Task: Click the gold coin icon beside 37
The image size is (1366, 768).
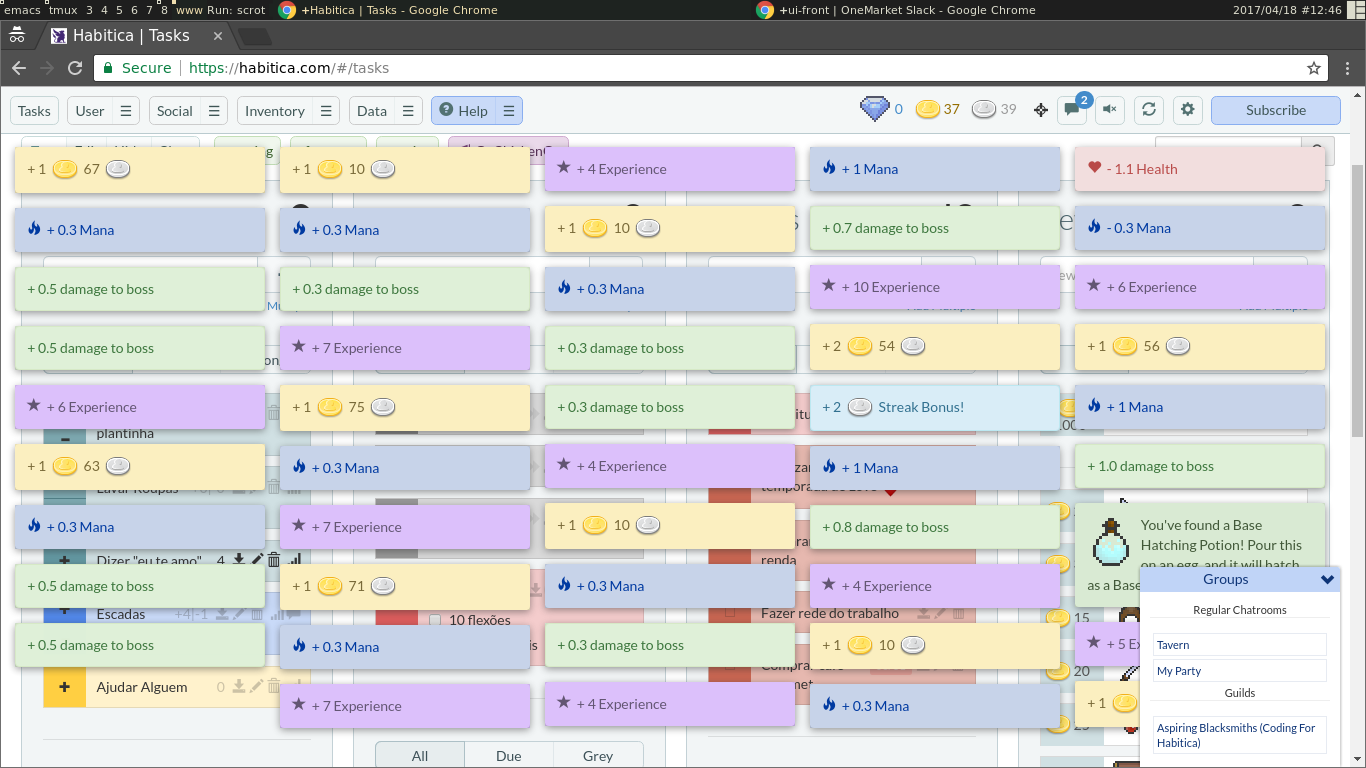Action: [928, 109]
